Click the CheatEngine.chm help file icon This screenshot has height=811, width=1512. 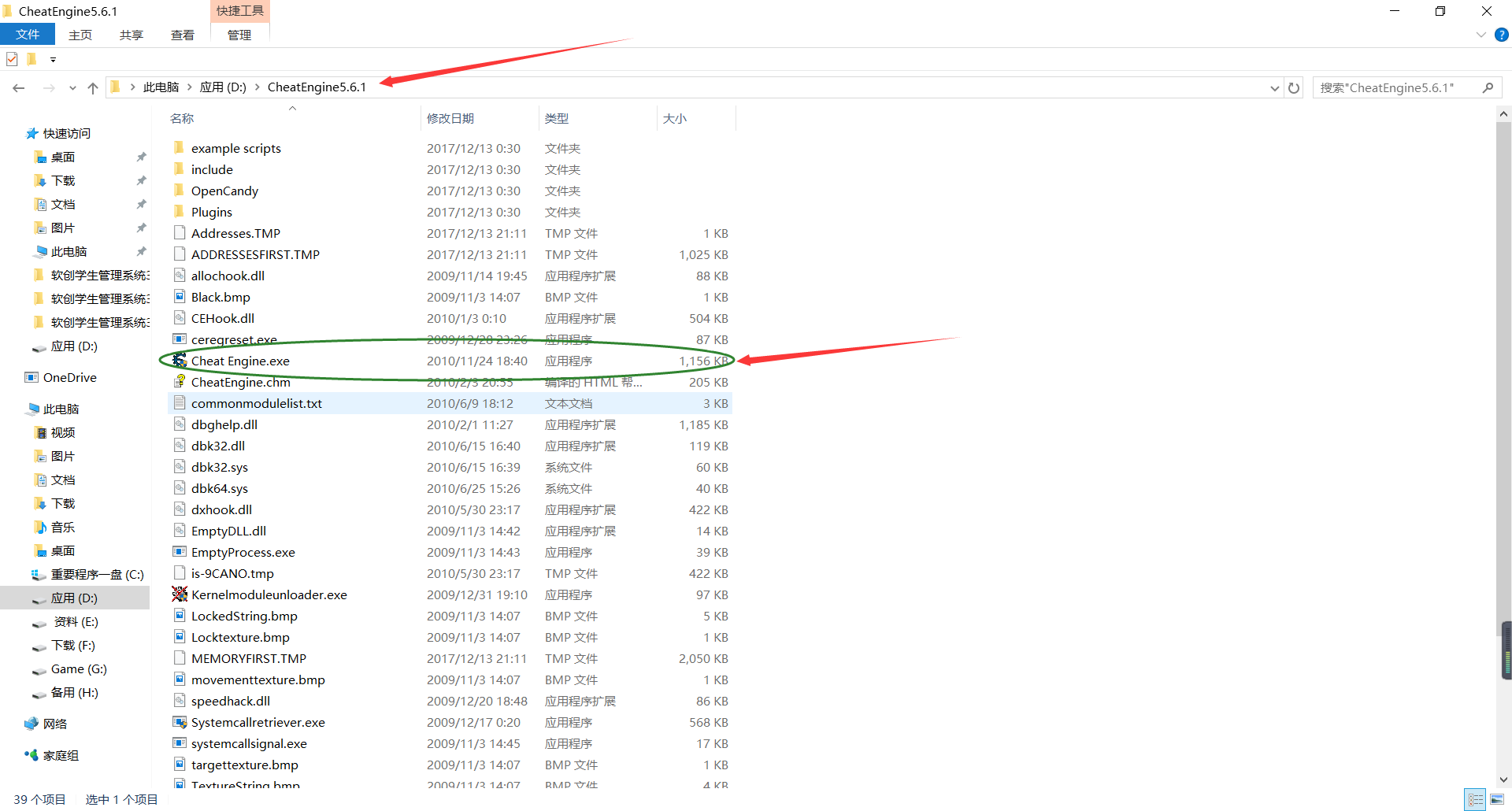pos(180,382)
